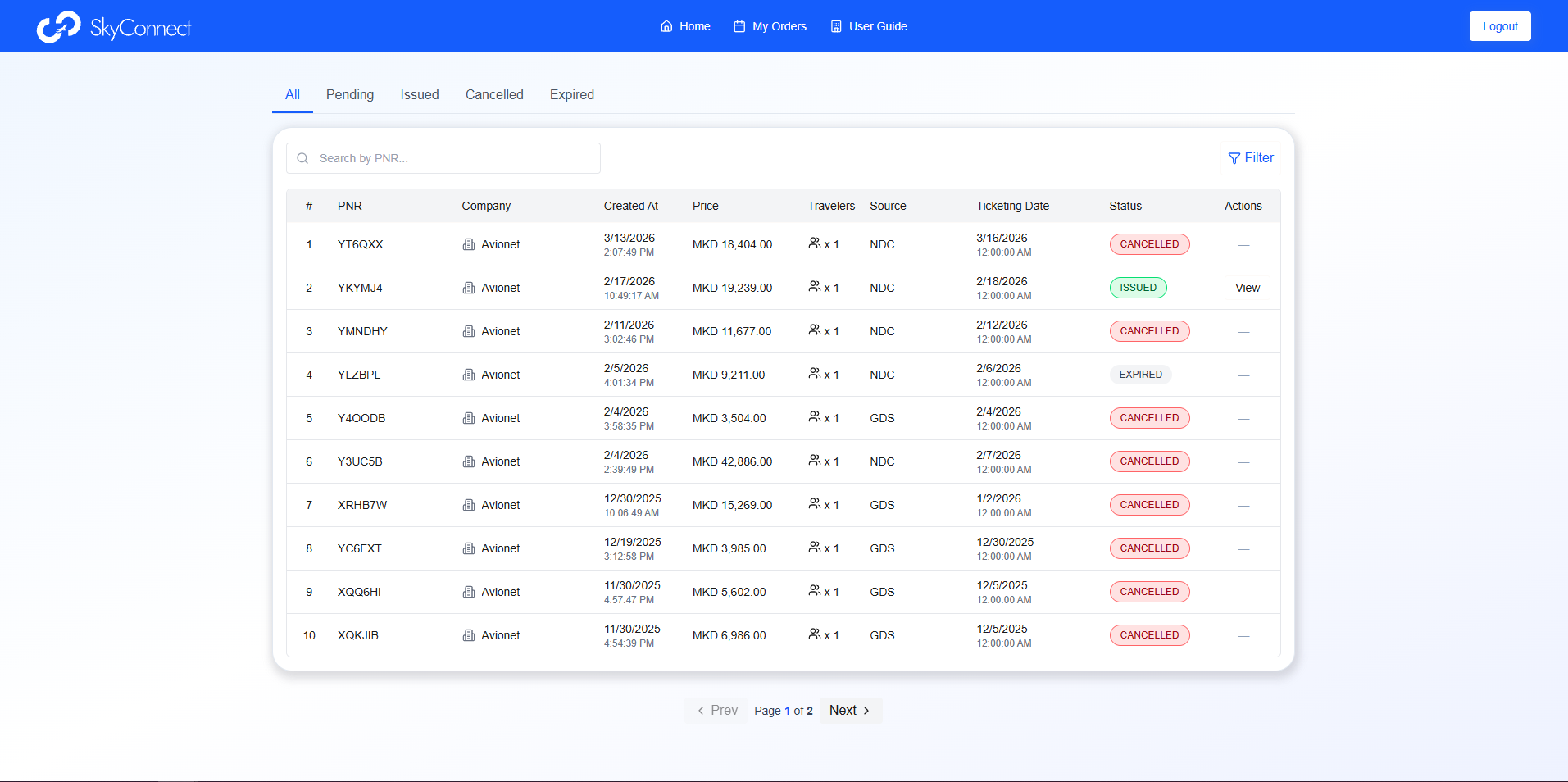Click the Prev page chevron arrow
The width and height of the screenshot is (1568, 782).
(701, 711)
